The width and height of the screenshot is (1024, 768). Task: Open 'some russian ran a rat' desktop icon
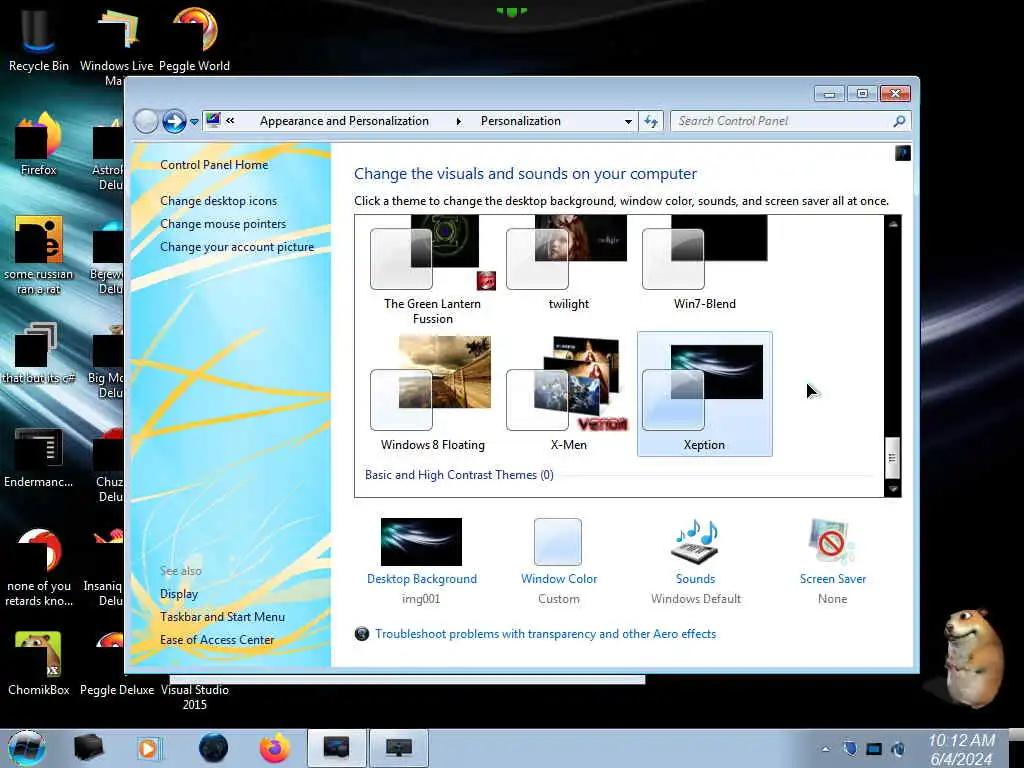pos(39,255)
